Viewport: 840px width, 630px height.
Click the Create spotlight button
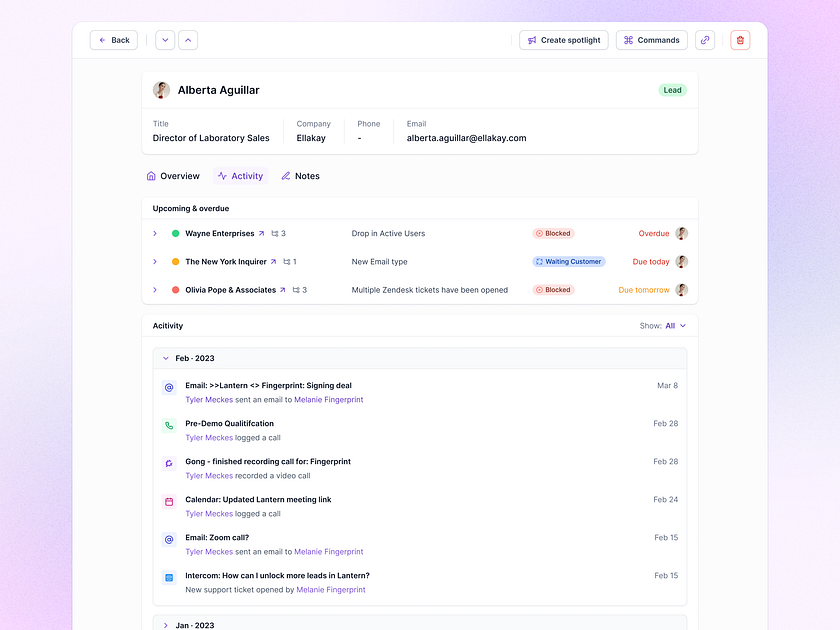[563, 40]
